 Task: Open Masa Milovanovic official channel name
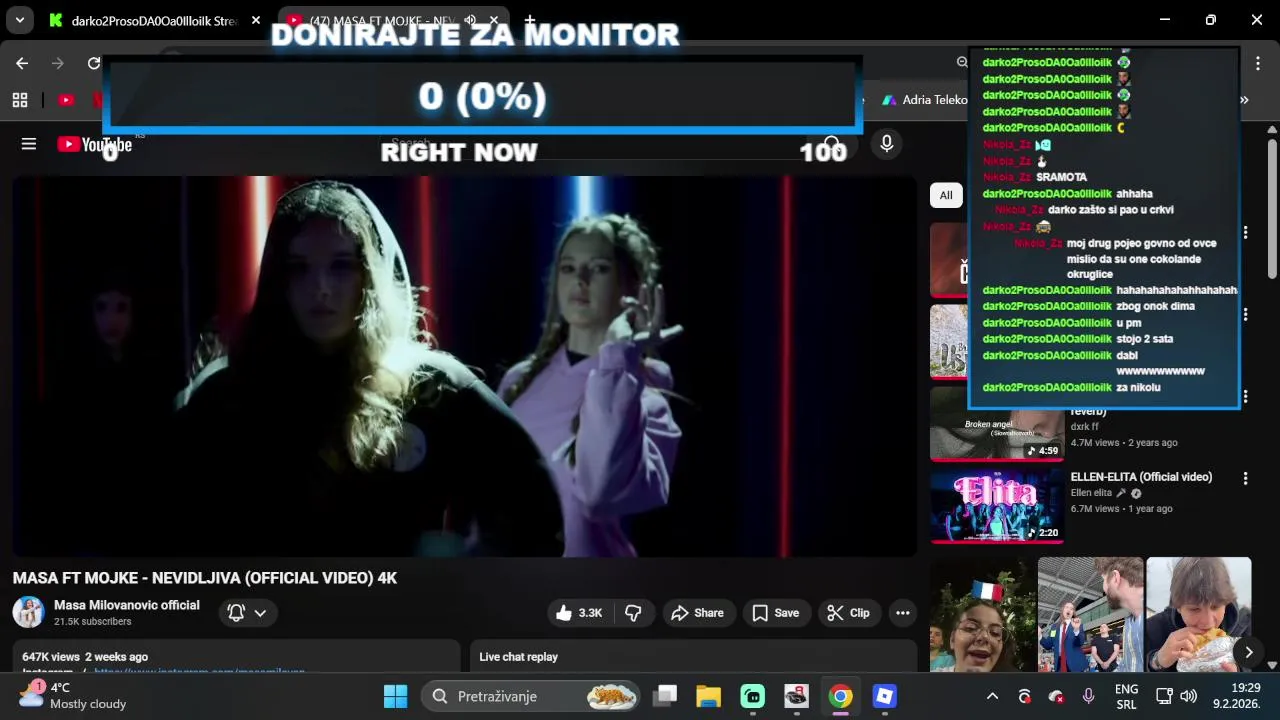point(127,605)
